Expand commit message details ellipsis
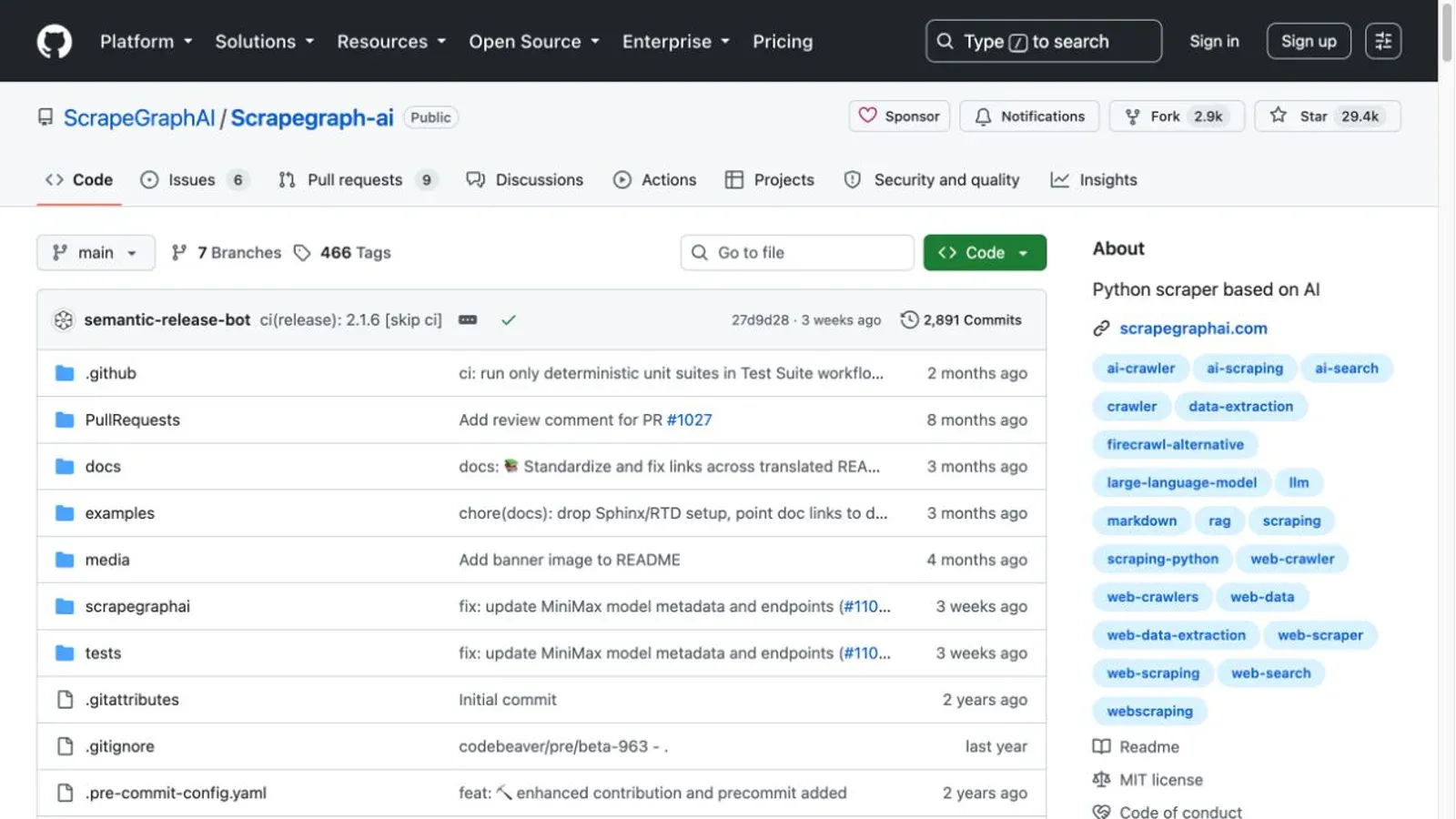Screen dimensions: 1456x819 pyautogui.click(x=468, y=319)
